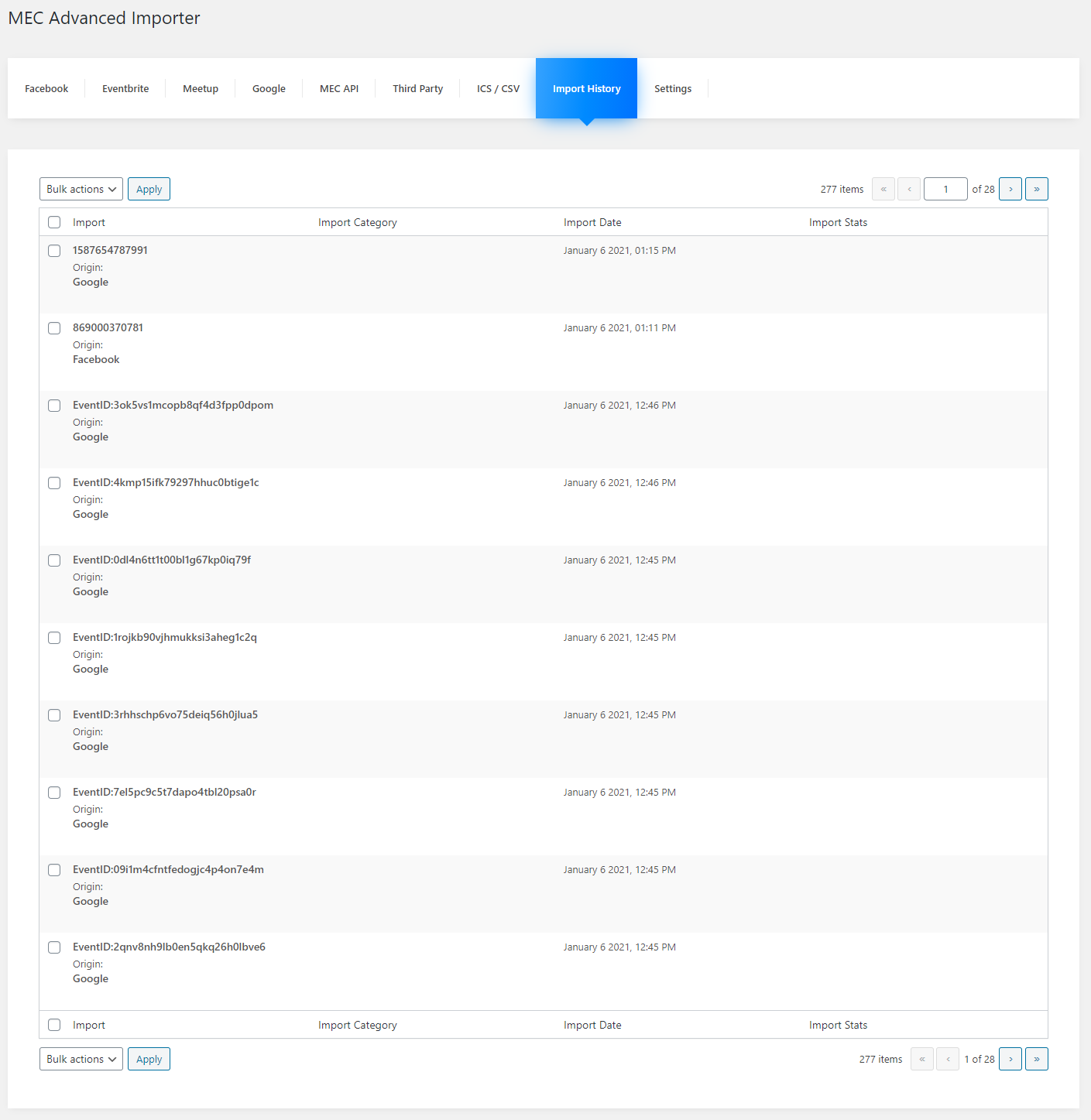The width and height of the screenshot is (1091, 1120).
Task: Click the date January 6 2021, 01:15 PM
Action: 619,251
